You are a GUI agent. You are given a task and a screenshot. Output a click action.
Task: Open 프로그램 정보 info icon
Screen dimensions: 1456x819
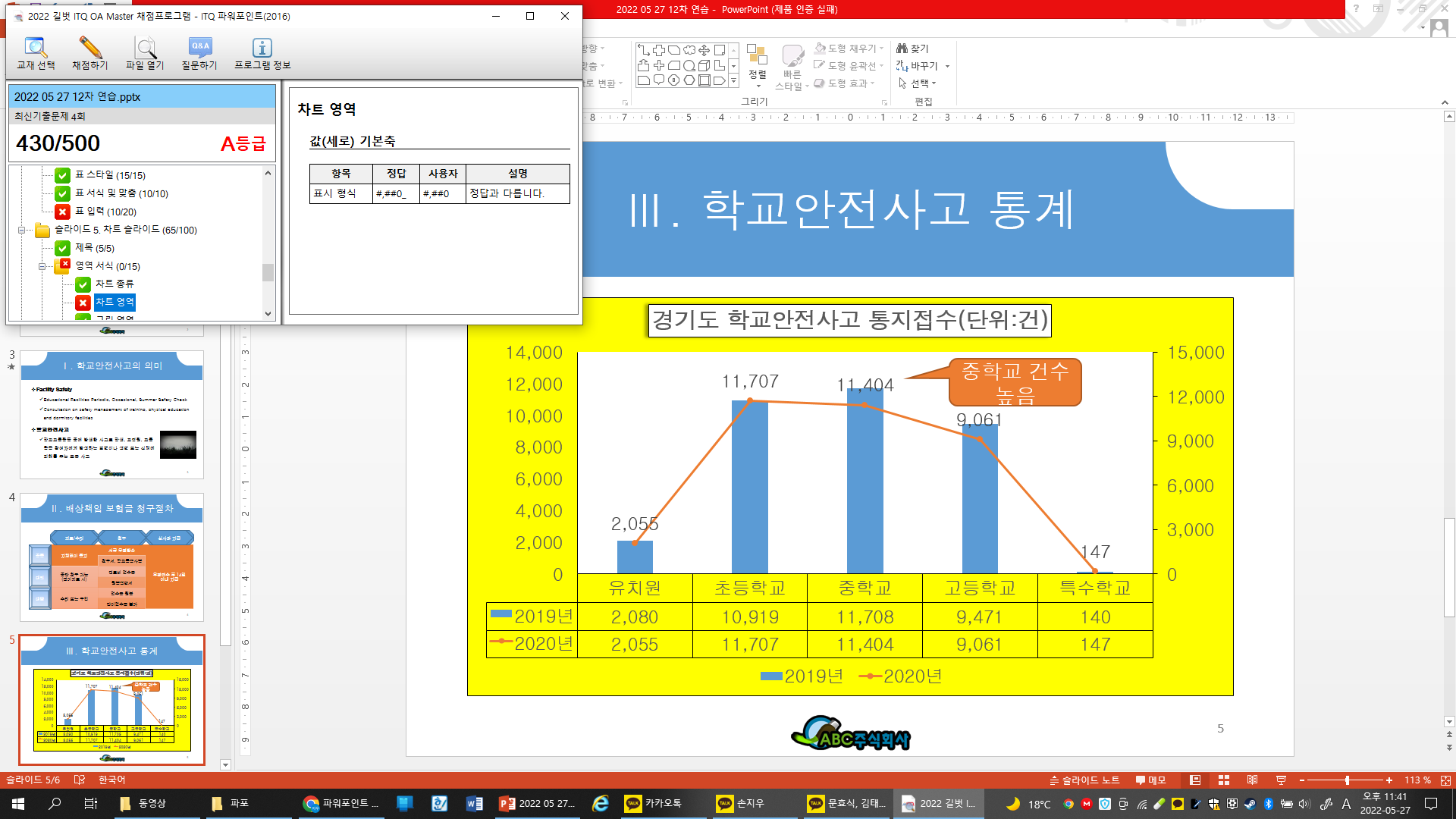pyautogui.click(x=262, y=53)
